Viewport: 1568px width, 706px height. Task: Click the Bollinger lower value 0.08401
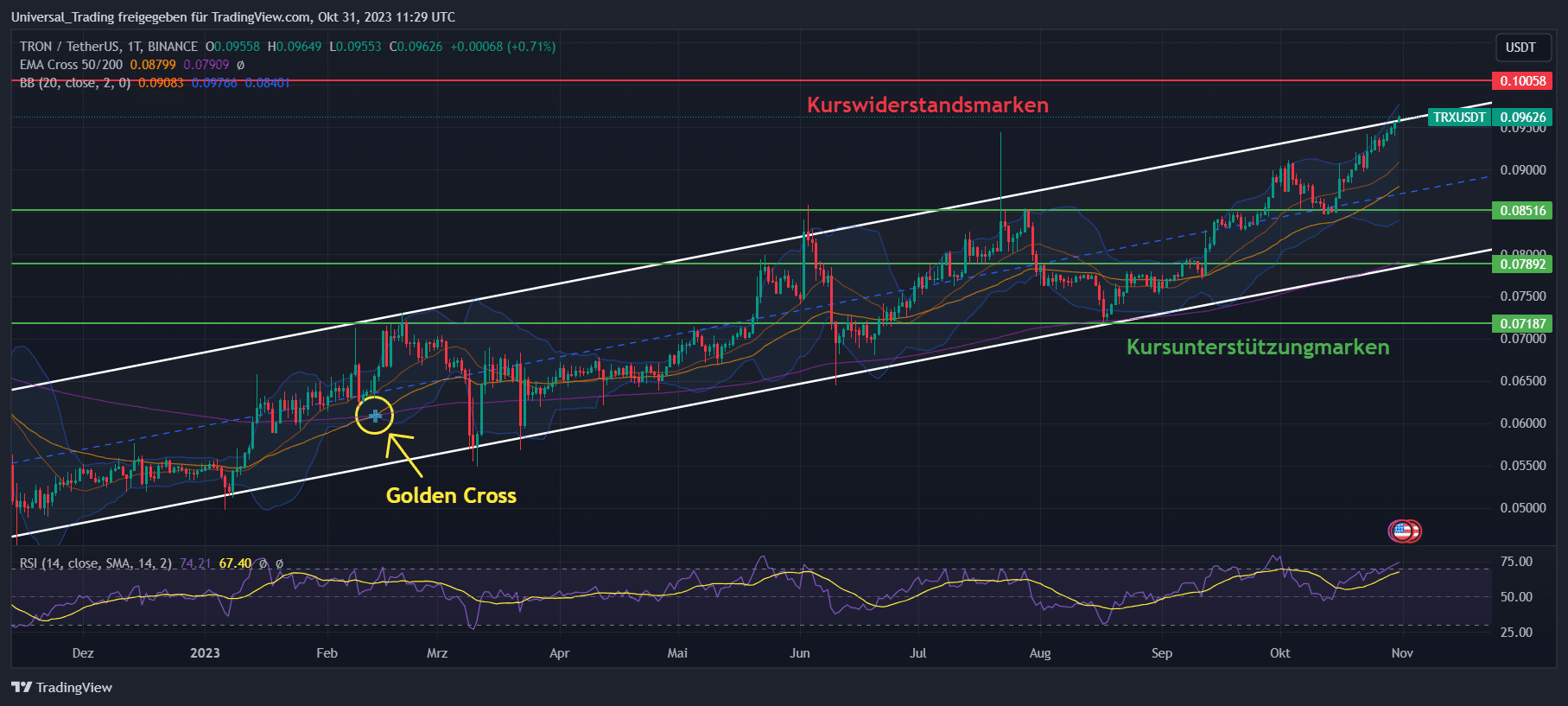point(268,83)
